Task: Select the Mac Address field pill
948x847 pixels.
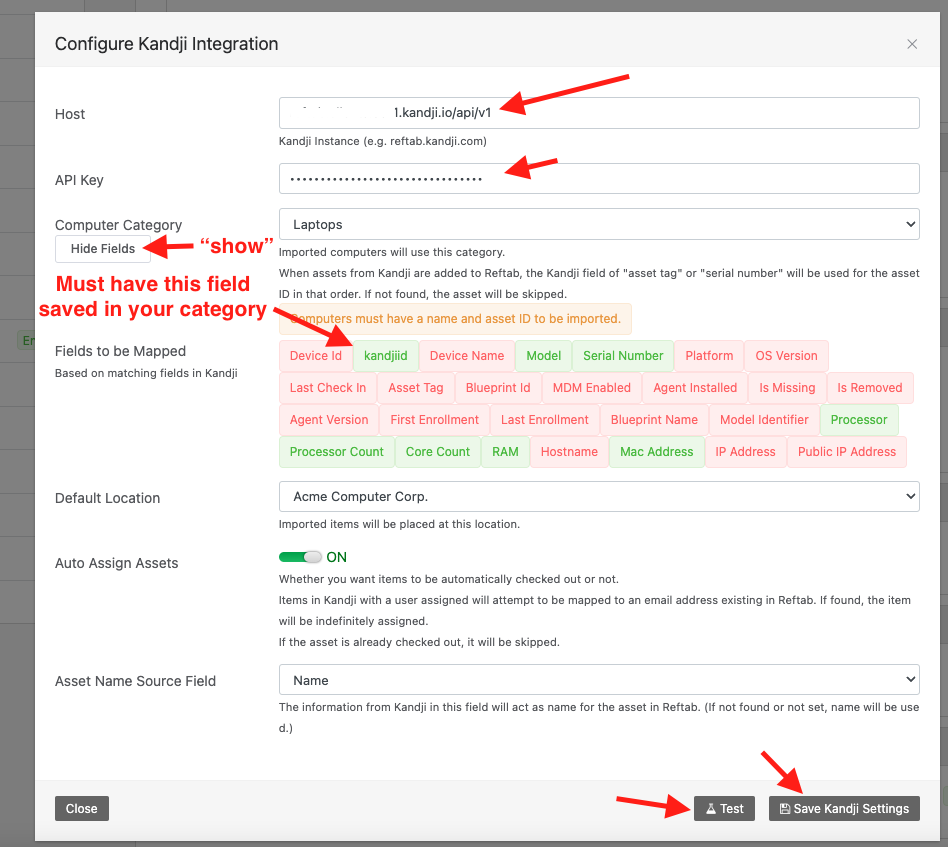Action: click(x=656, y=451)
